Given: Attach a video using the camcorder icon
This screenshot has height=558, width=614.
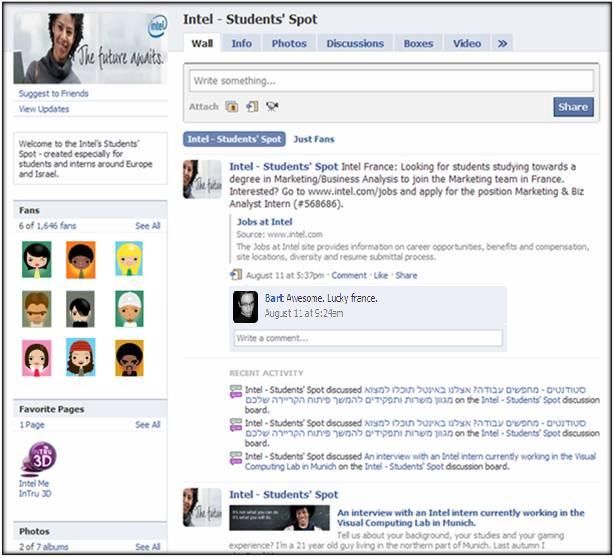Looking at the screenshot, I should pyautogui.click(x=272, y=106).
